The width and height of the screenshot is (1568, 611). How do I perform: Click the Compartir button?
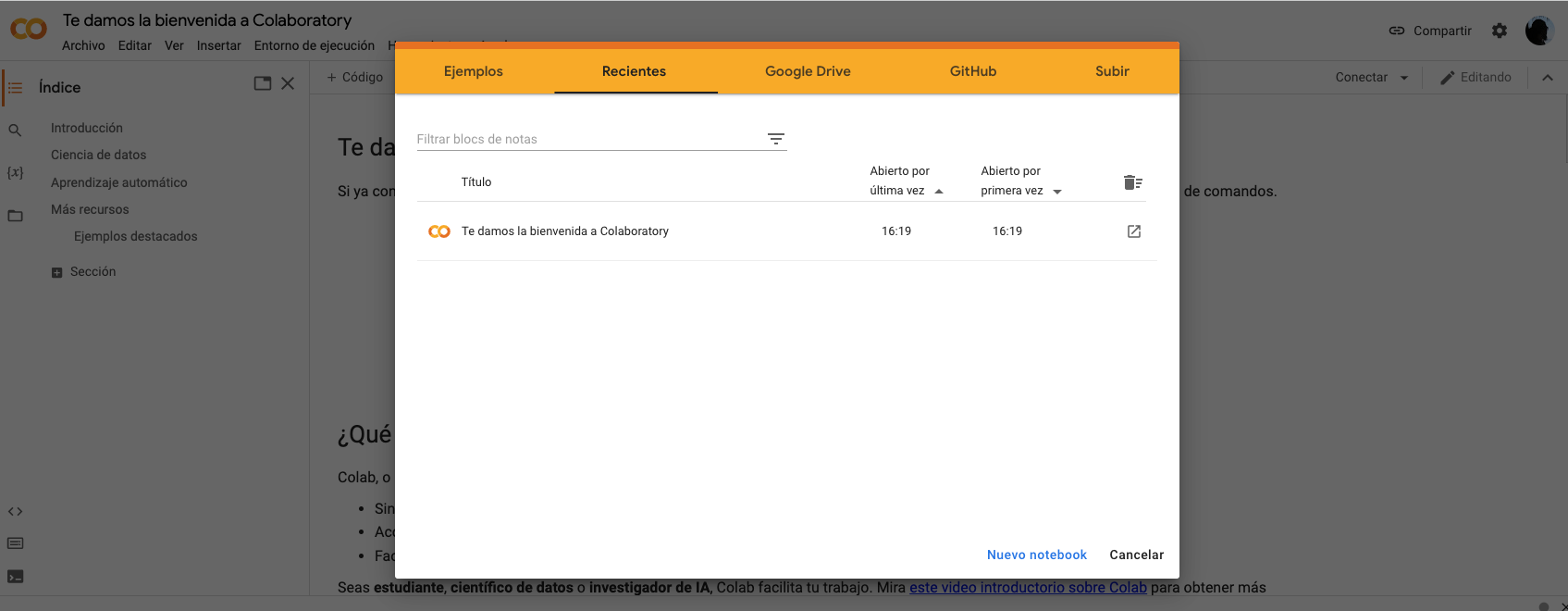(x=1430, y=31)
